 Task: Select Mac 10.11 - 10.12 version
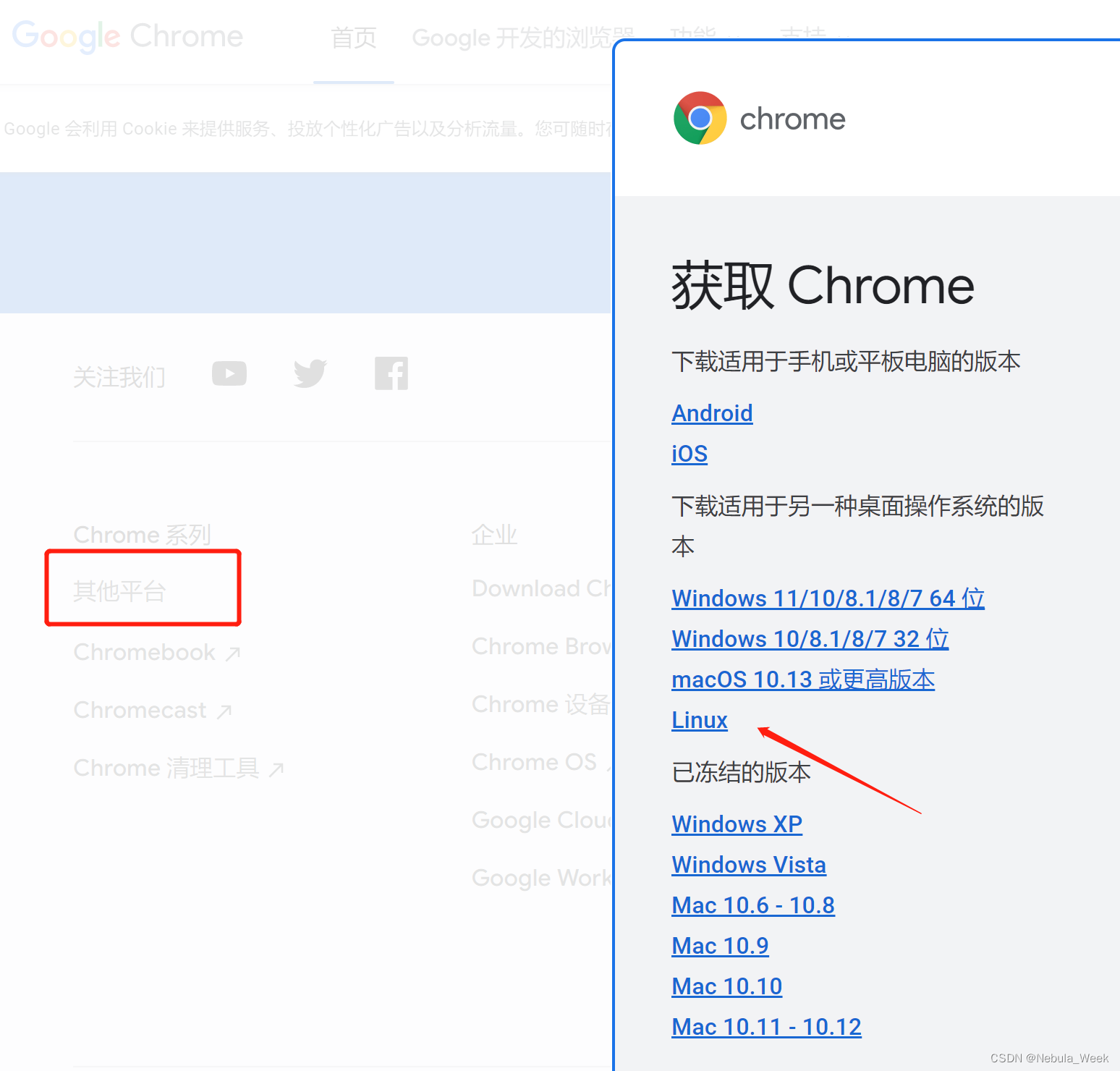[x=766, y=1027]
